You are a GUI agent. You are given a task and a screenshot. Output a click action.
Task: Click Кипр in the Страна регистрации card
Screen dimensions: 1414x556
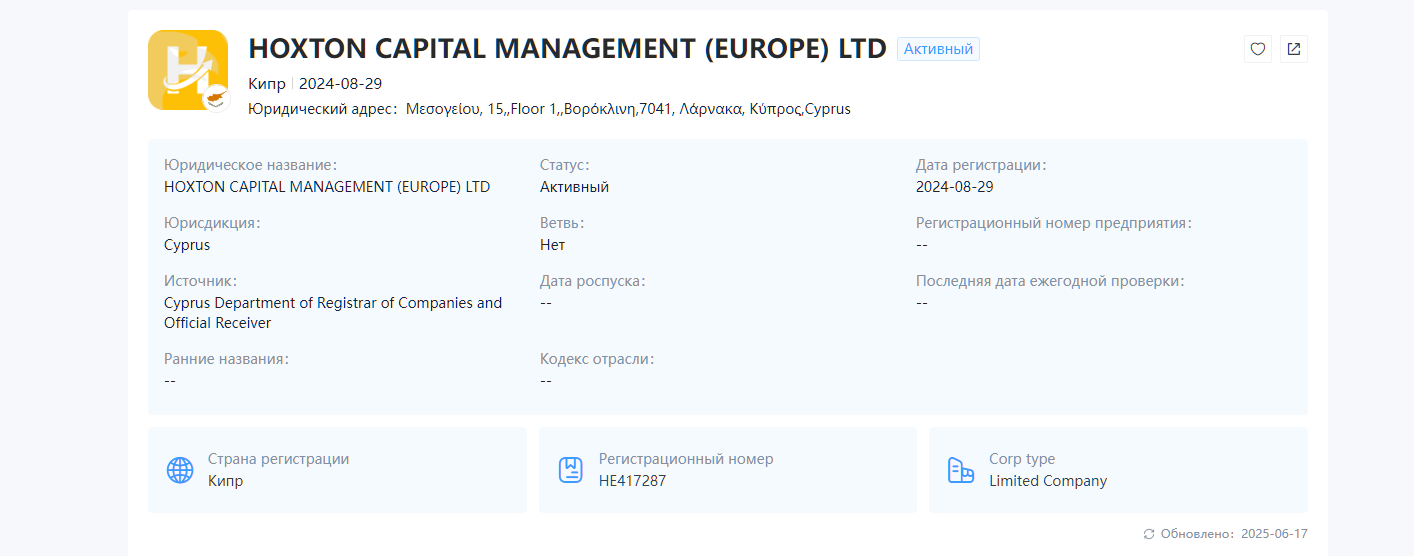tap(226, 481)
